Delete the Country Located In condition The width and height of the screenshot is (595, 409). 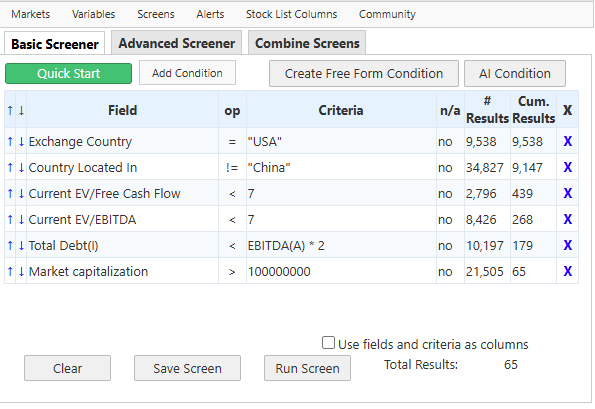(x=567, y=167)
